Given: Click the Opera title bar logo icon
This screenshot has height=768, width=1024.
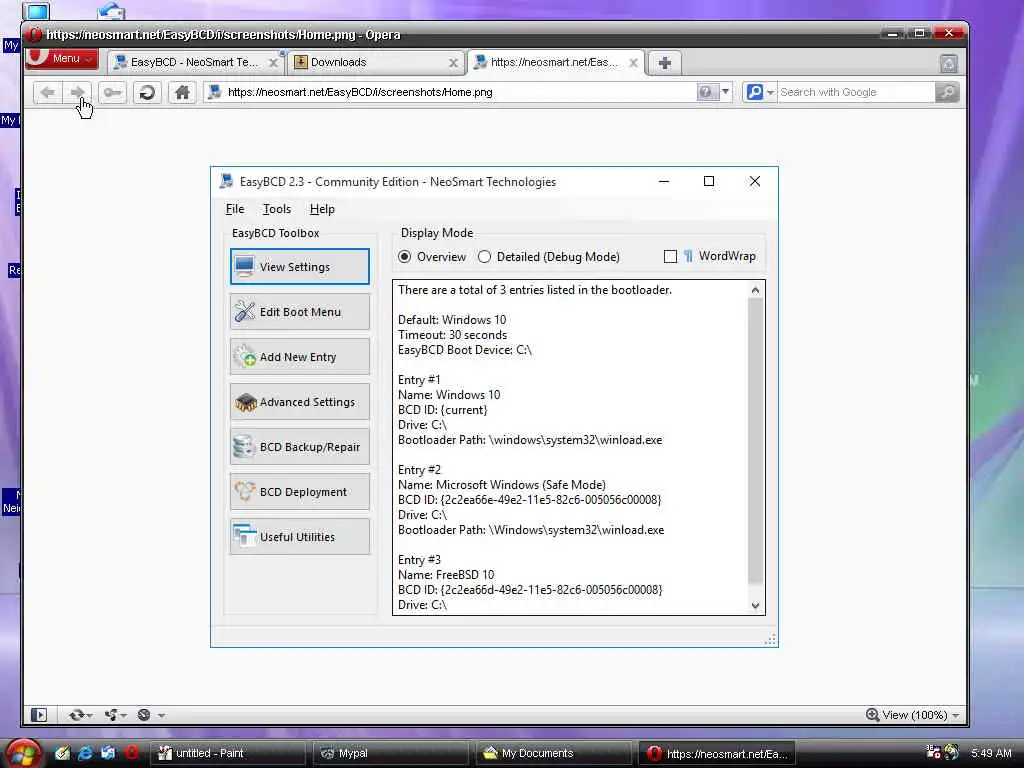Looking at the screenshot, I should pyautogui.click(x=35, y=35).
